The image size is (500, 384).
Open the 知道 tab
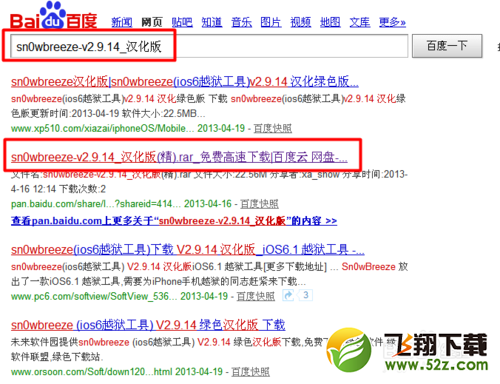coord(212,22)
